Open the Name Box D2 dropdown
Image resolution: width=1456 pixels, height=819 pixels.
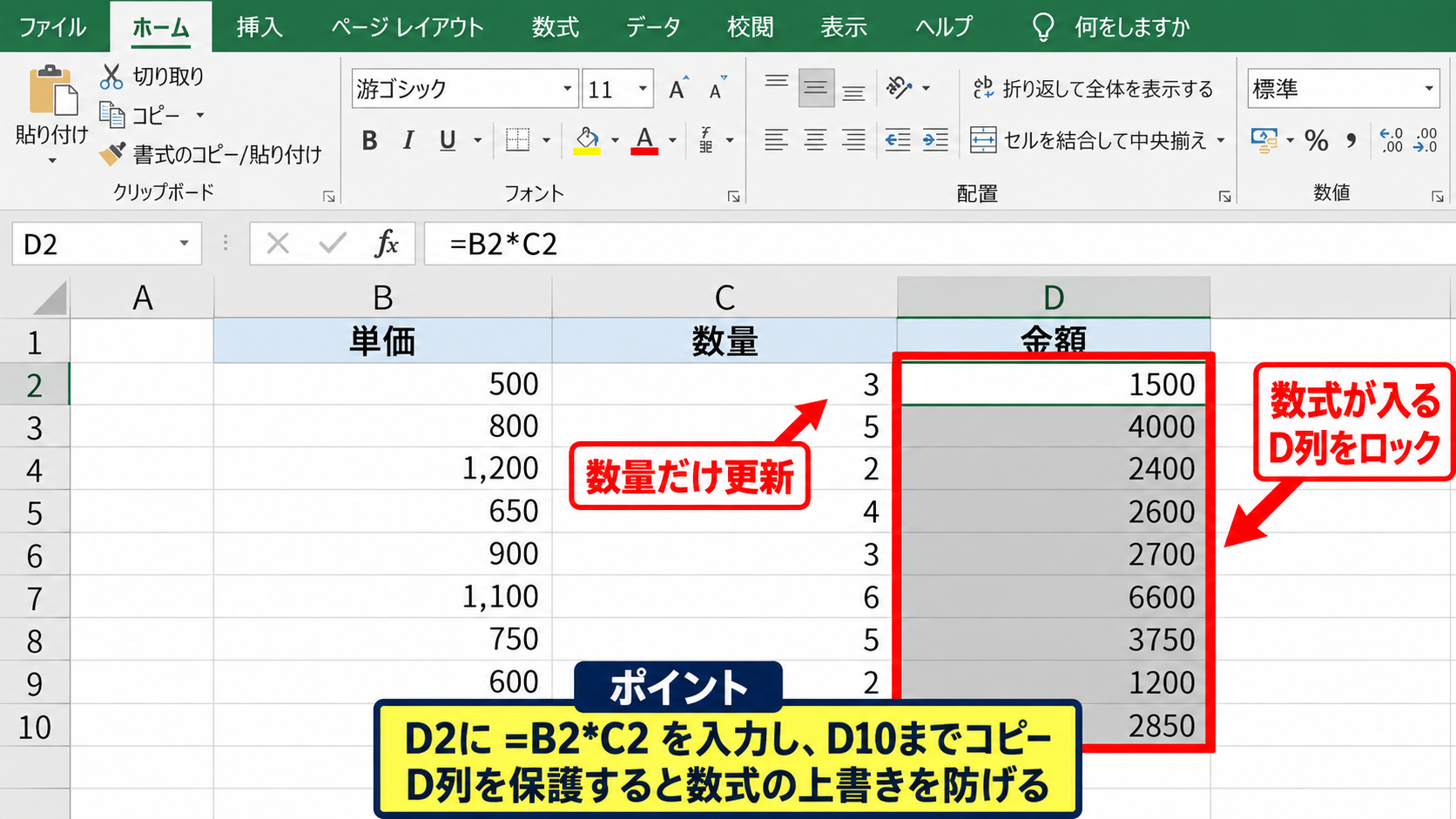coord(184,244)
